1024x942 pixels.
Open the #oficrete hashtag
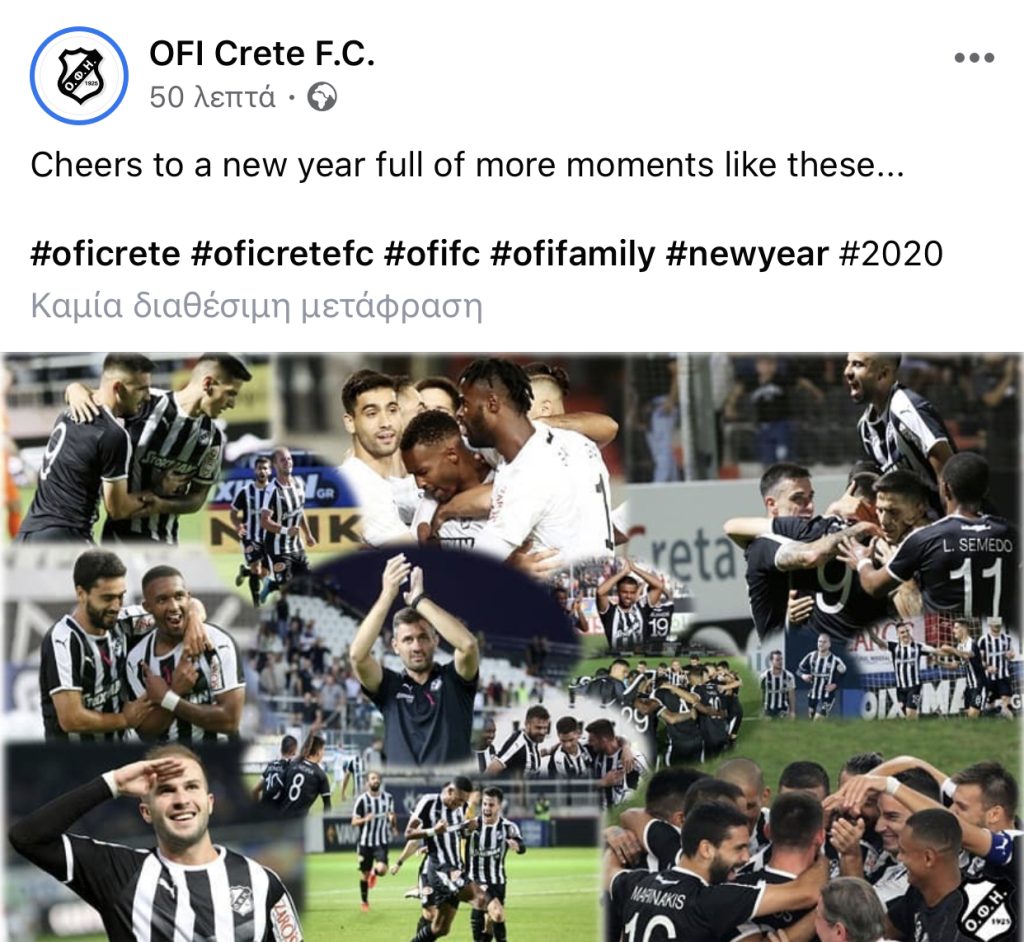pos(105,253)
